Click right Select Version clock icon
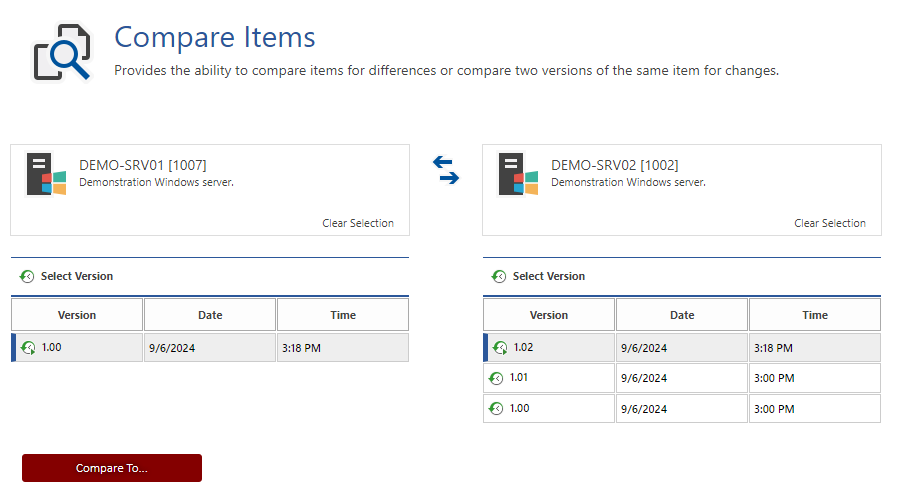897x502 pixels. (499, 276)
